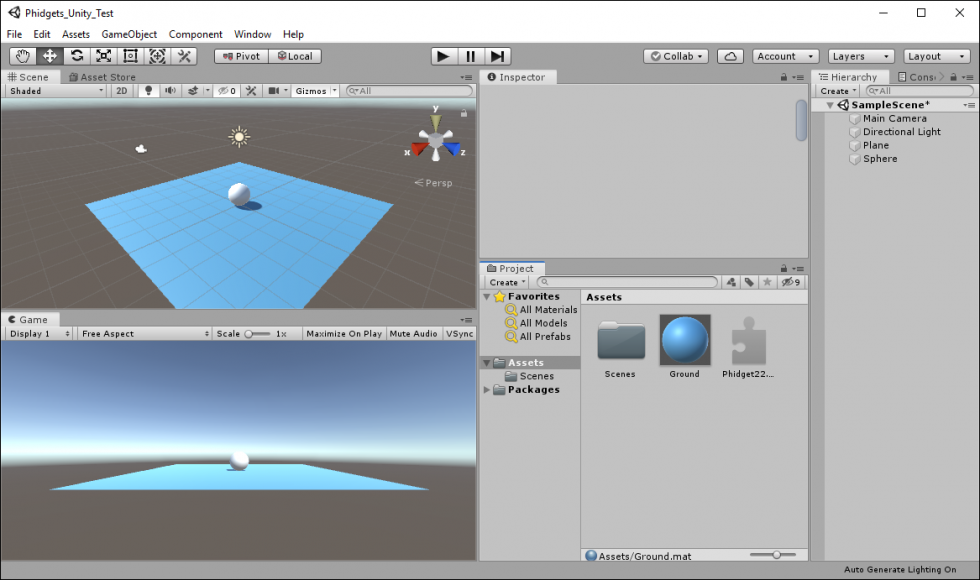The image size is (980, 580).
Task: Click the Mute Audio button
Action: click(413, 334)
